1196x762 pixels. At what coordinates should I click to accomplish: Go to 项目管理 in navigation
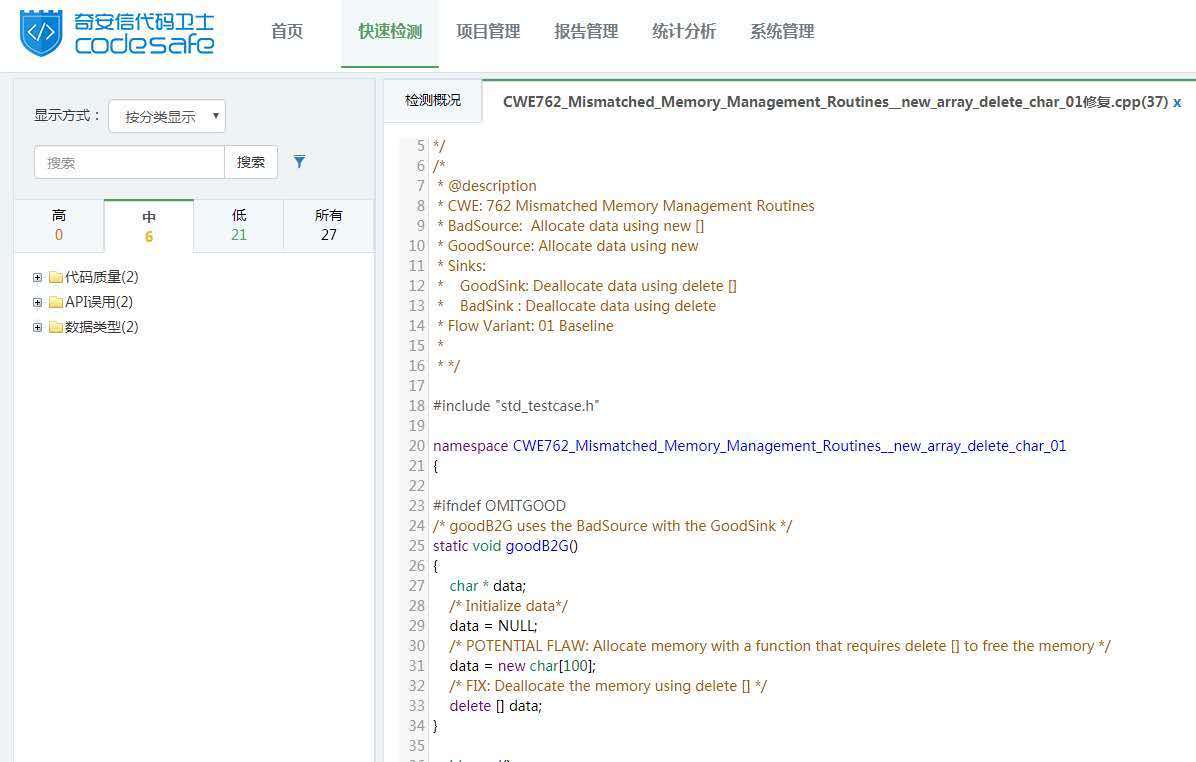point(488,32)
